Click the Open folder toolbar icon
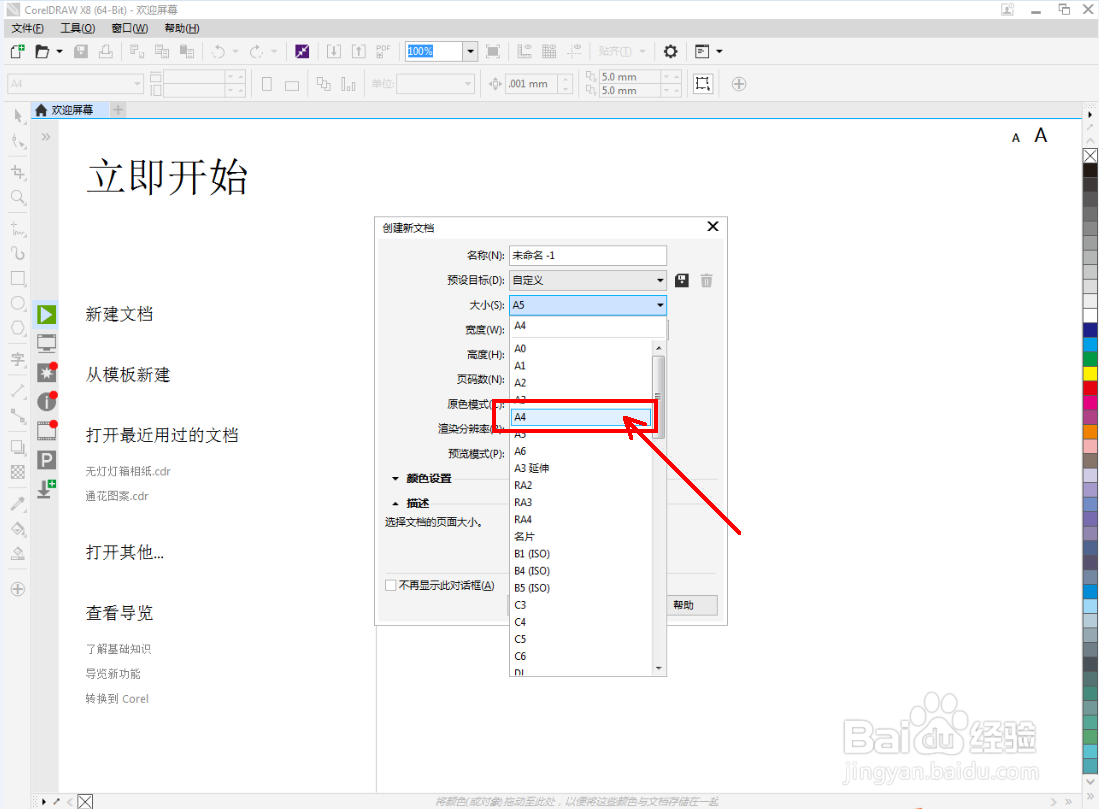1099x809 pixels. tap(42, 51)
